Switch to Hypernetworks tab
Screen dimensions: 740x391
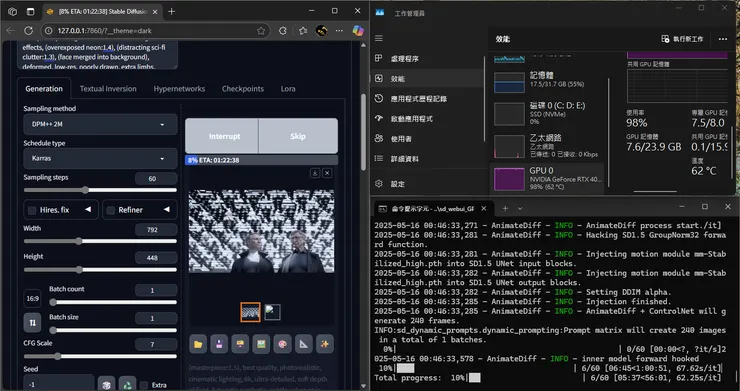point(179,89)
